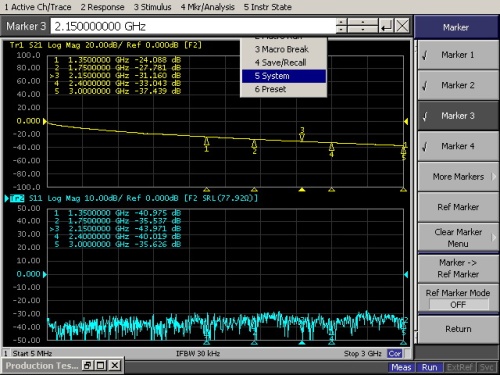Click the yellow reference position arrow right of the Tr1 graph

[x=406, y=121]
